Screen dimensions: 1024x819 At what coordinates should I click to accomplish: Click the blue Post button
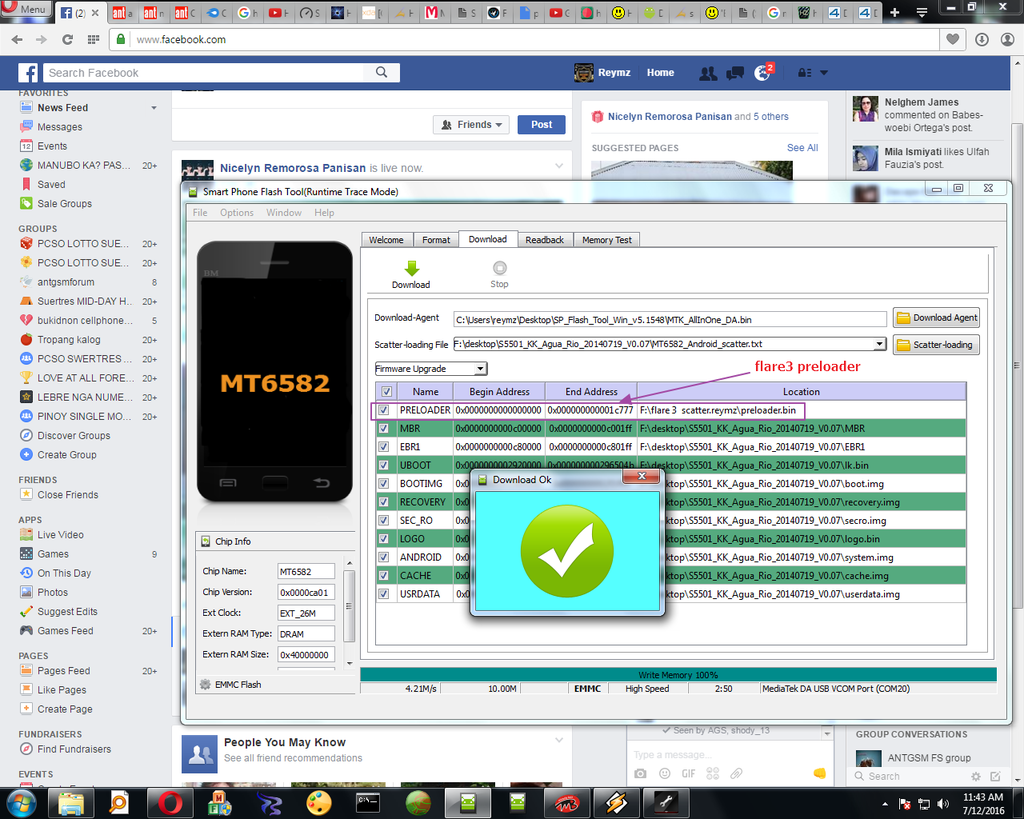(x=541, y=125)
